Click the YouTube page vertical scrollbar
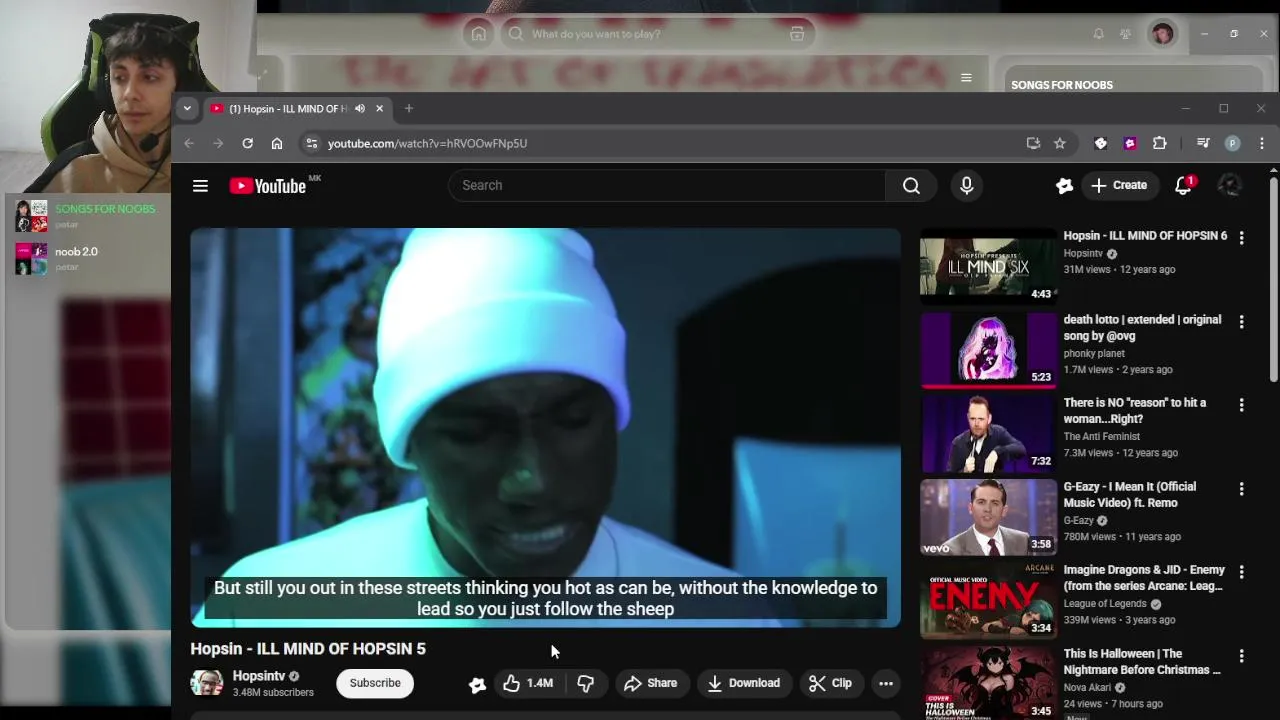 1273,280
